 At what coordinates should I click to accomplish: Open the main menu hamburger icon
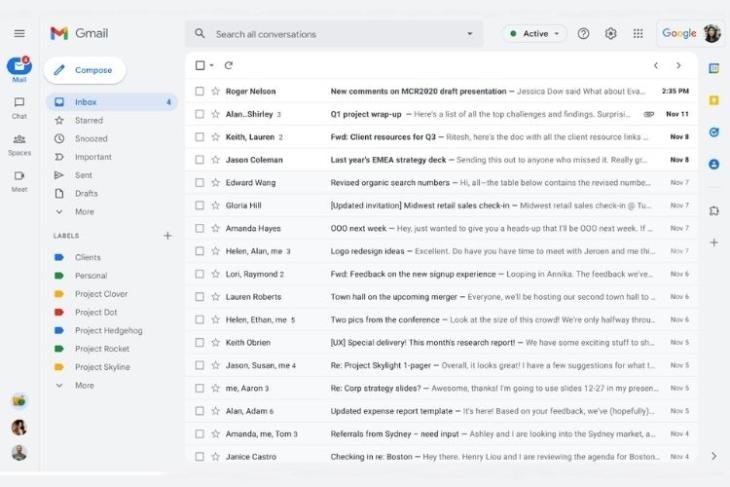[x=19, y=33]
